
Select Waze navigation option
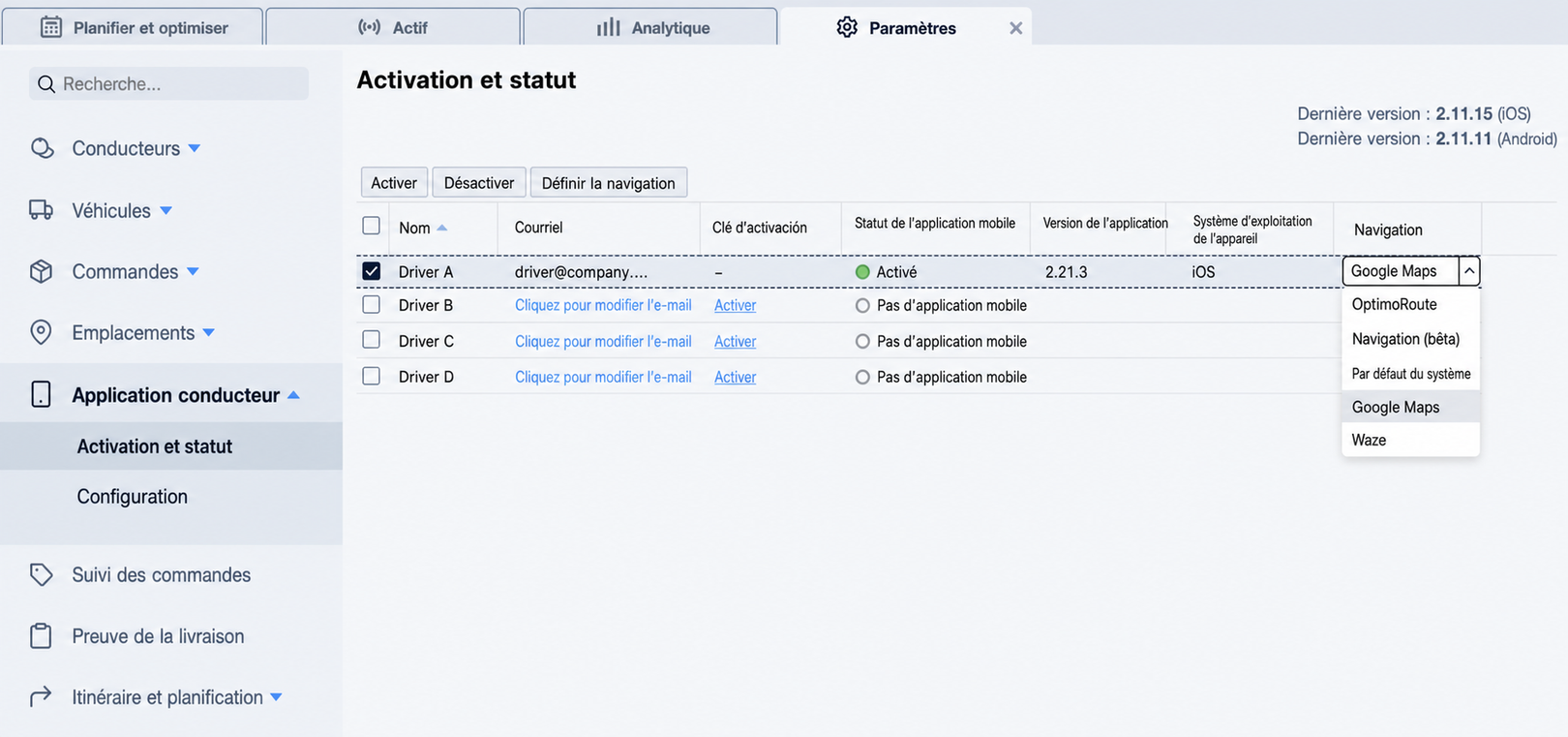pyautogui.click(x=1410, y=440)
